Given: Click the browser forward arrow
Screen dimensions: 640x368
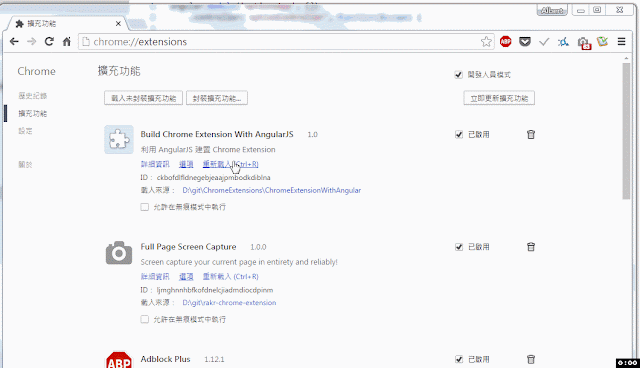Looking at the screenshot, I should point(31,42).
